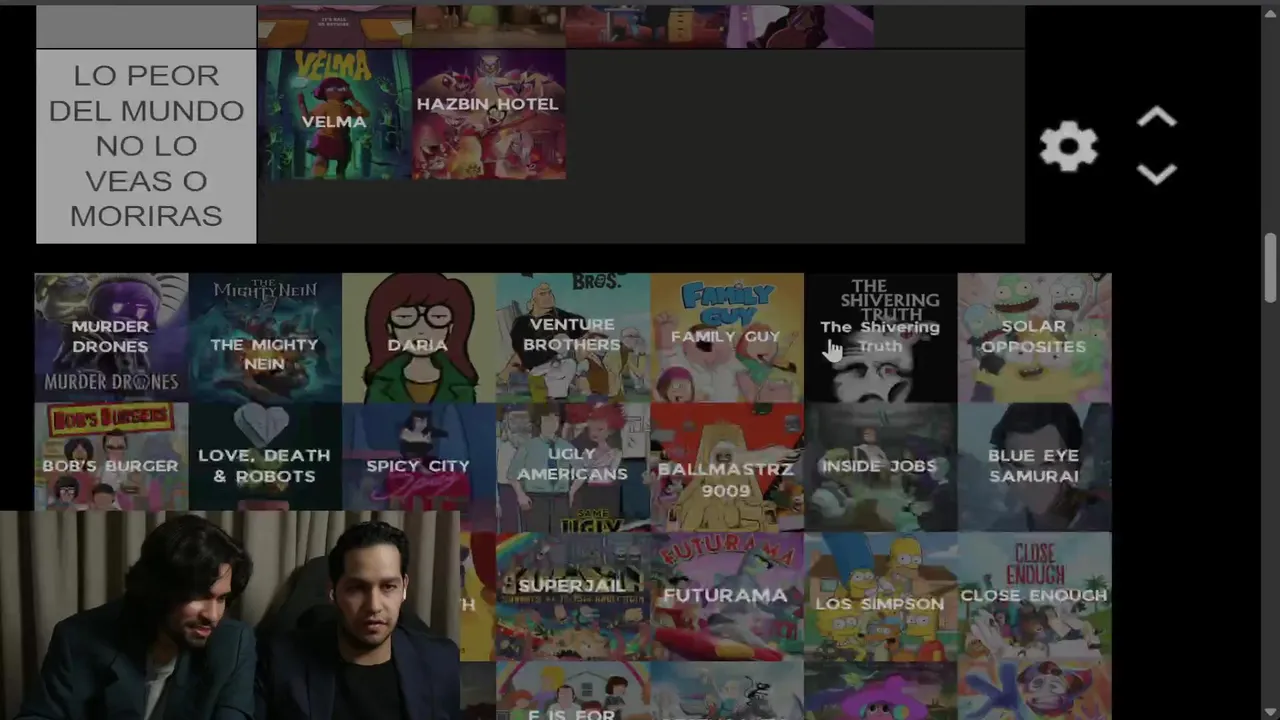
Task: Select the Los Simpson card
Action: (x=880, y=596)
